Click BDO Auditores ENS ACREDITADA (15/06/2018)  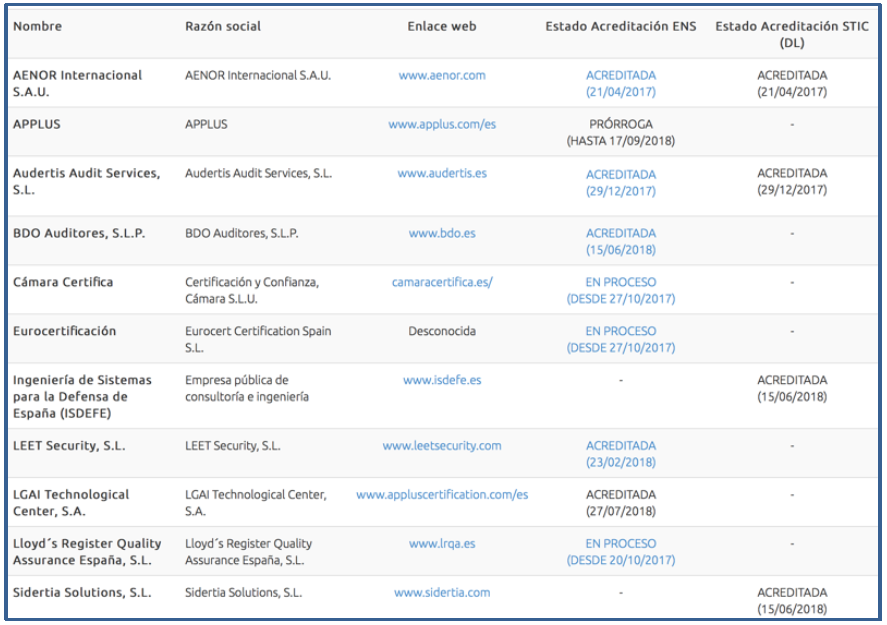click(621, 241)
